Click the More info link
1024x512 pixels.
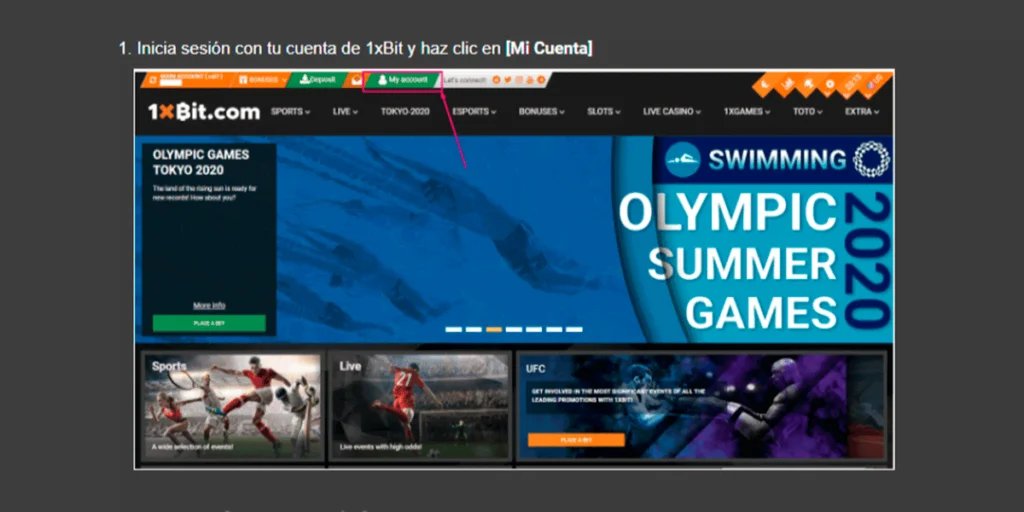(x=209, y=305)
